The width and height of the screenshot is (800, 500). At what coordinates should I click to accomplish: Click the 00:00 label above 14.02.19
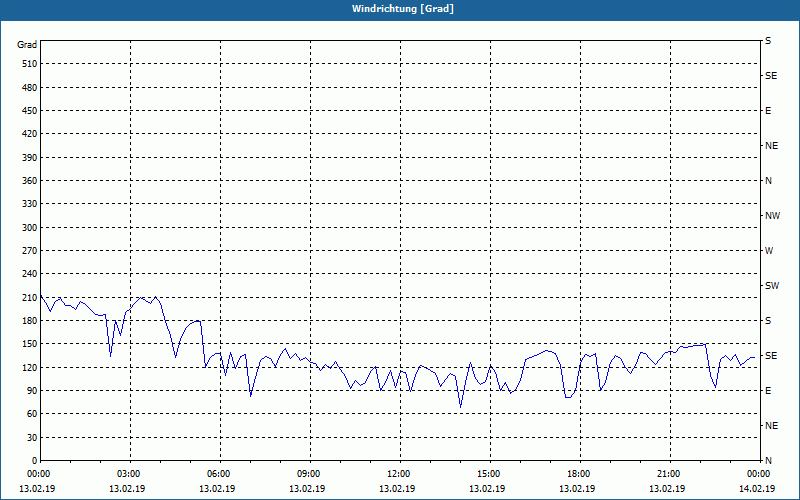coord(758,473)
